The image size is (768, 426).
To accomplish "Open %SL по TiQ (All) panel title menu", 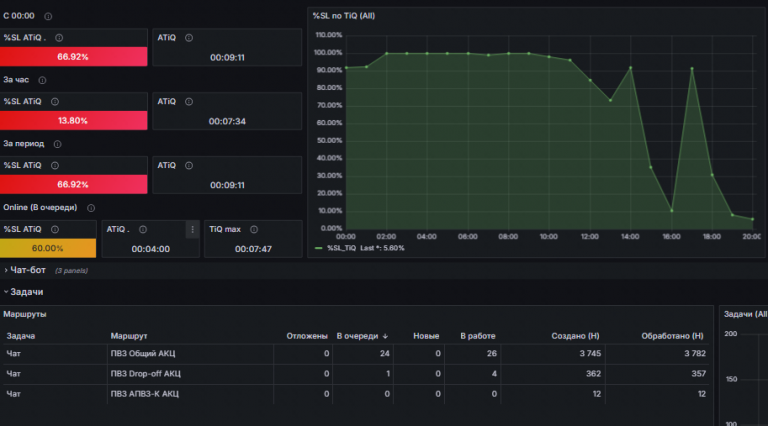I will [344, 16].
